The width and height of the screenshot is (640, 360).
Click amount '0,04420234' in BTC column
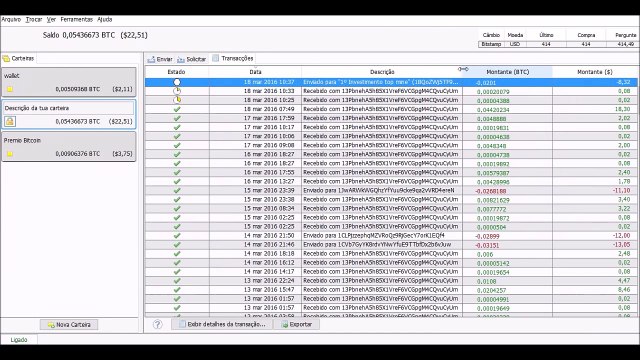click(x=493, y=110)
